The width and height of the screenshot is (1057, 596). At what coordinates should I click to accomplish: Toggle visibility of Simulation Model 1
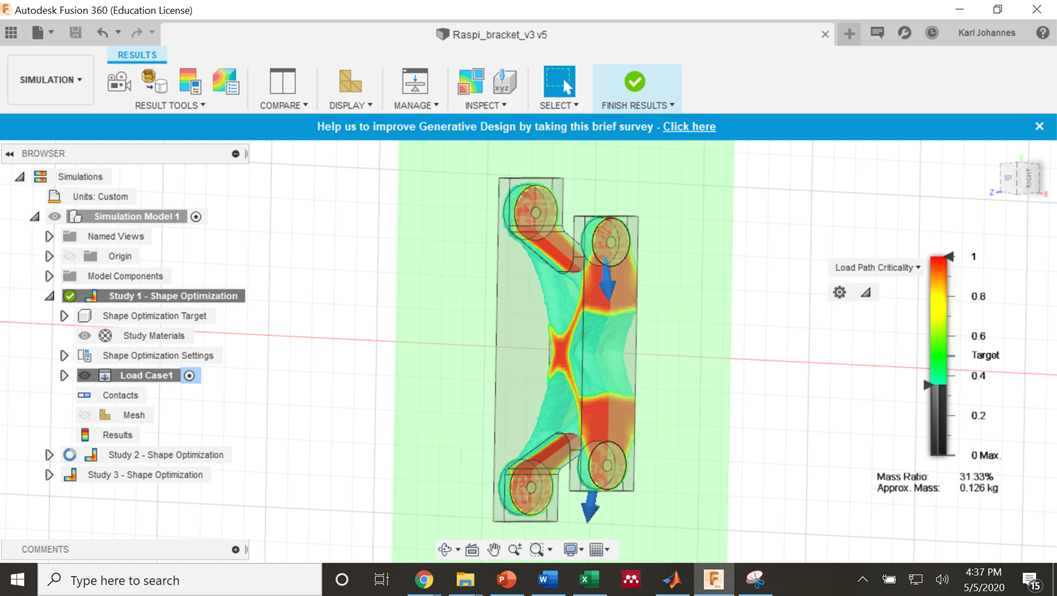click(x=55, y=216)
